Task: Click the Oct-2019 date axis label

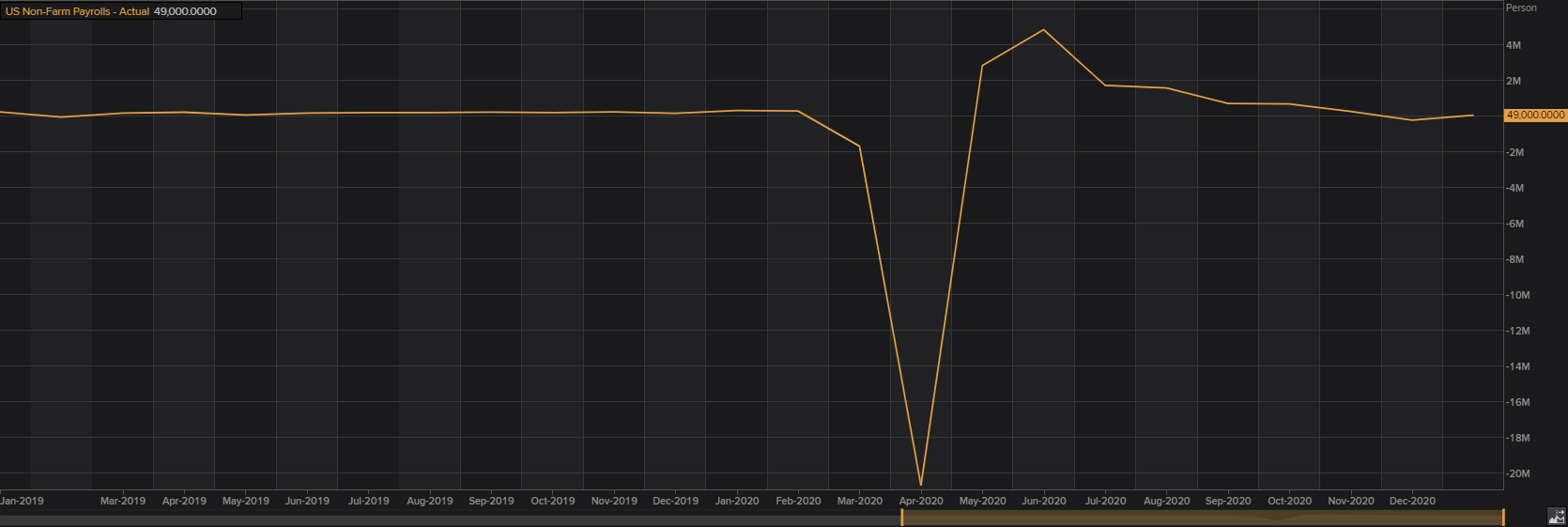Action: [553, 501]
